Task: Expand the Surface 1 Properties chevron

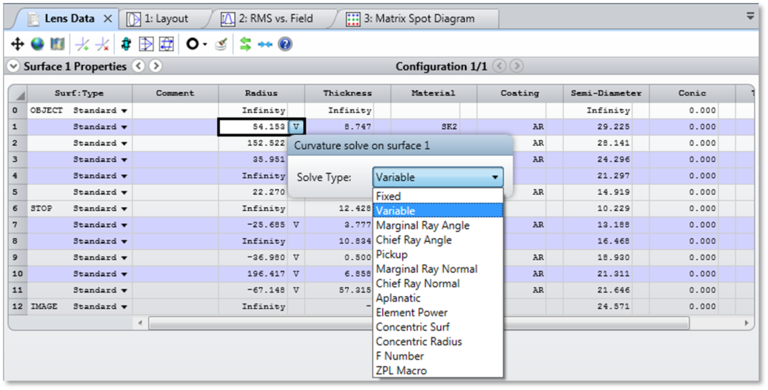Action: [13, 66]
